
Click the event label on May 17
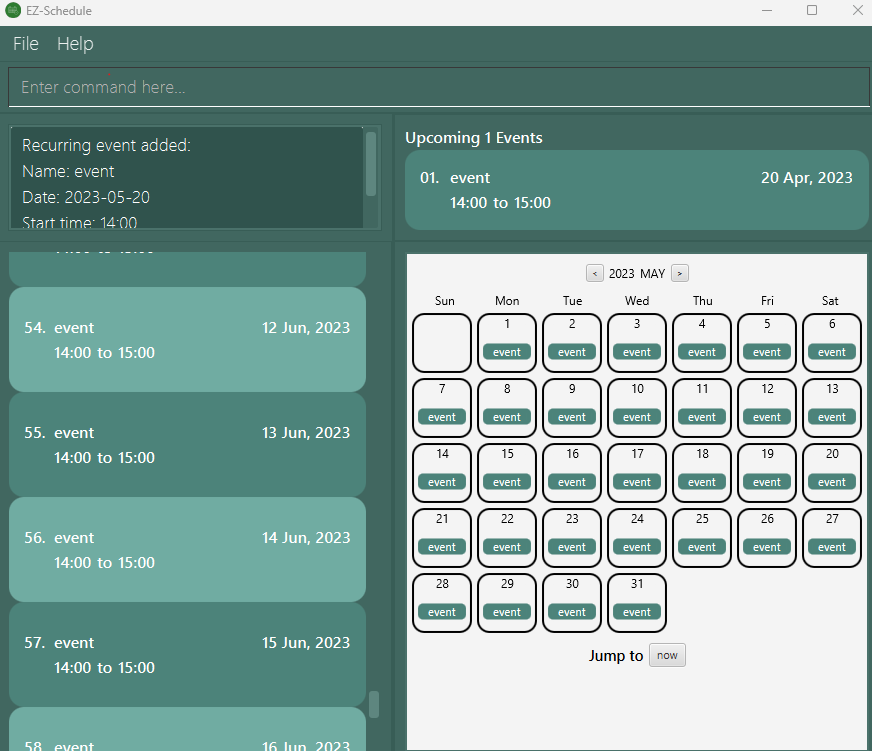click(637, 482)
